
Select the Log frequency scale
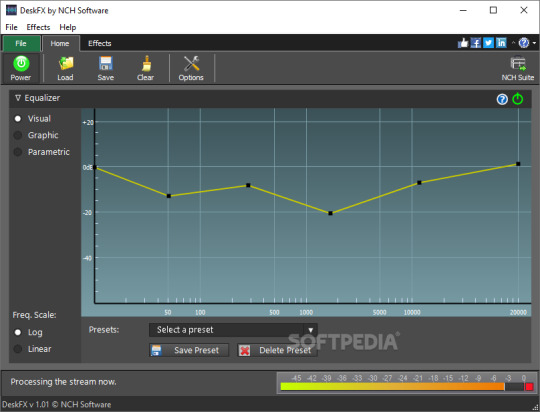(x=18, y=332)
